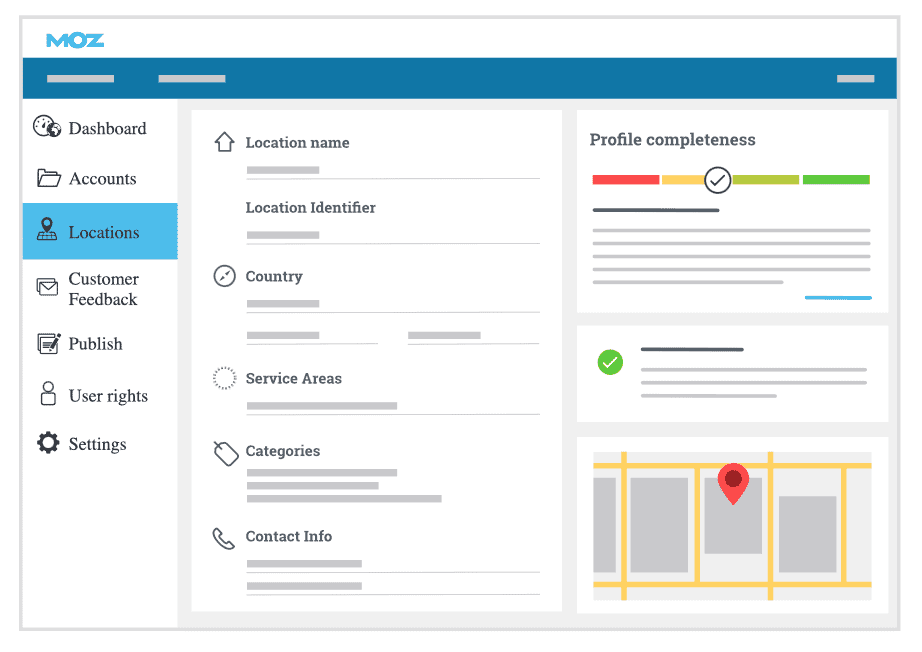Viewport: 922px width, 652px height.
Task: Click the red segment of profile completeness
Action: 625,180
